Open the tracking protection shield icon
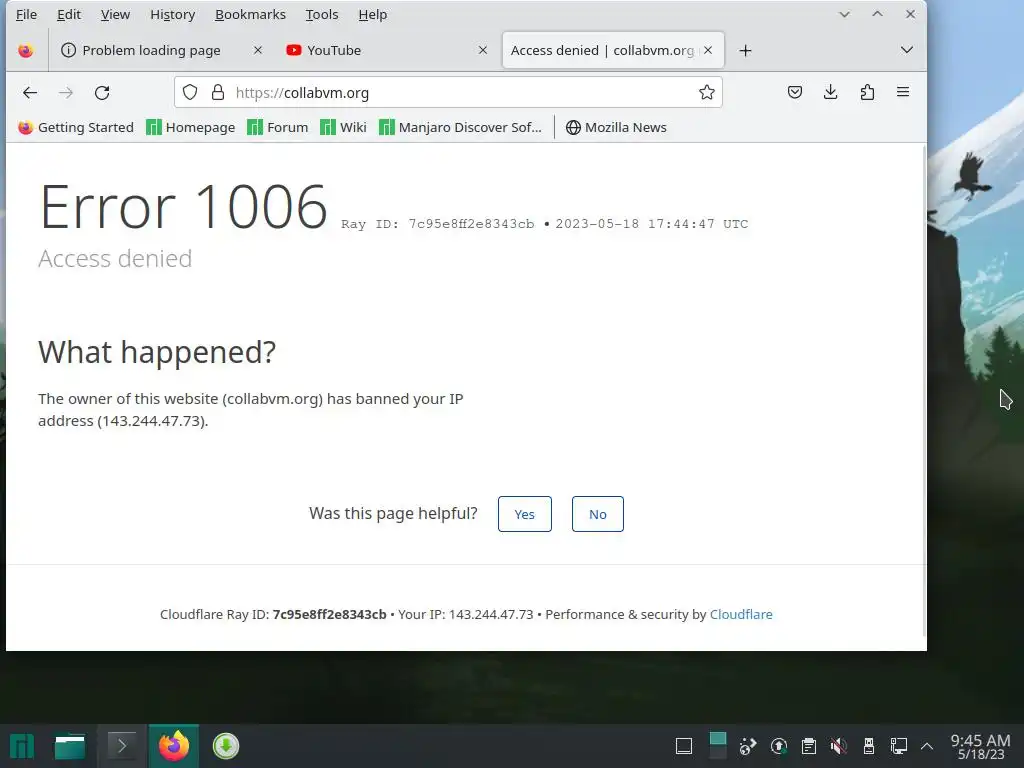 click(x=190, y=93)
